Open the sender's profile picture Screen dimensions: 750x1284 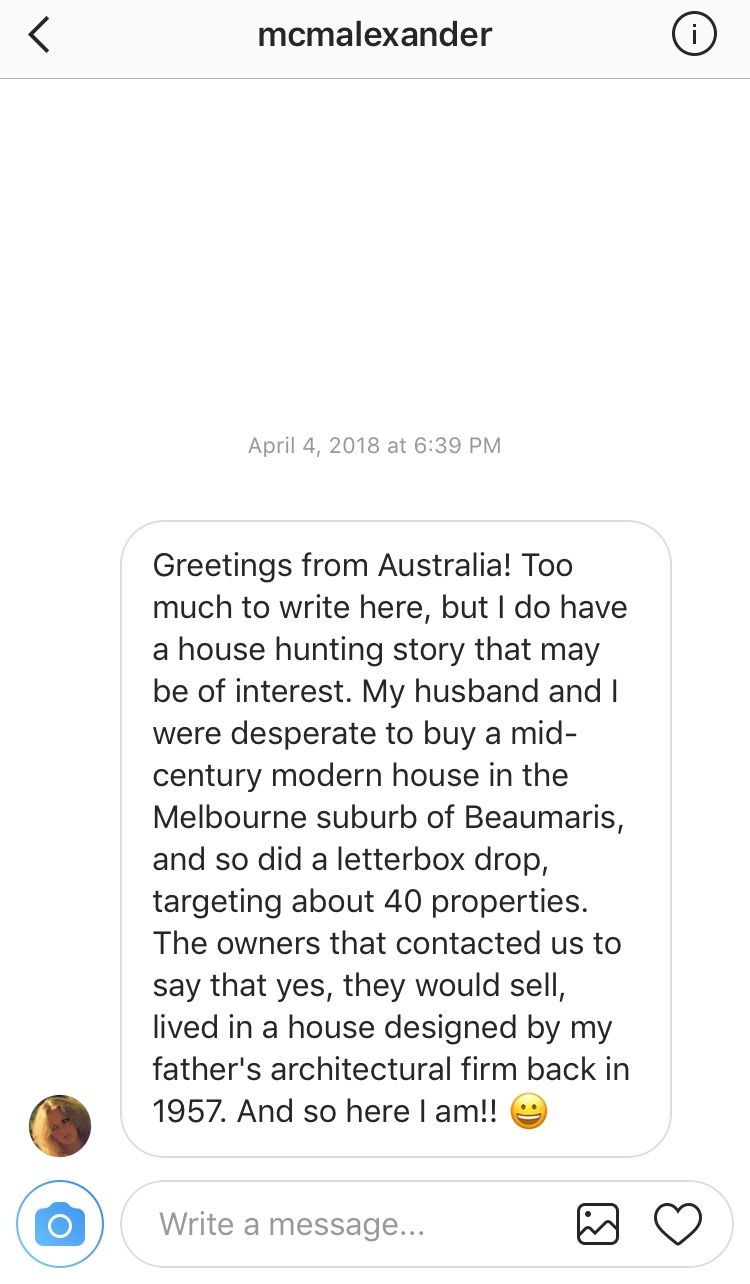pos(60,1125)
